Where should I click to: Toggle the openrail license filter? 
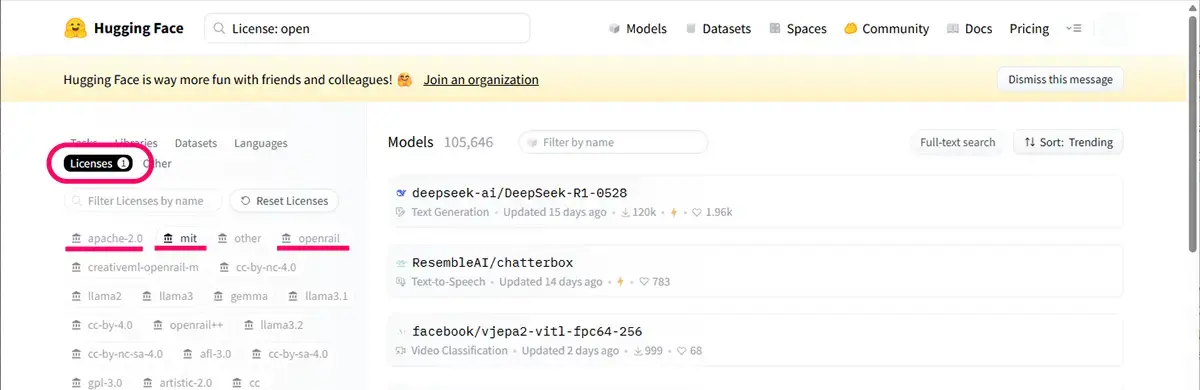tap(312, 238)
